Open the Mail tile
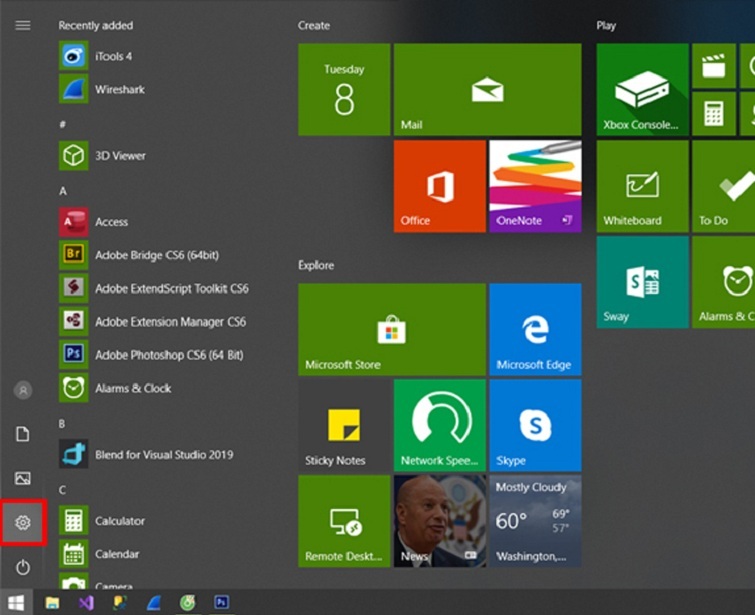 tap(487, 89)
